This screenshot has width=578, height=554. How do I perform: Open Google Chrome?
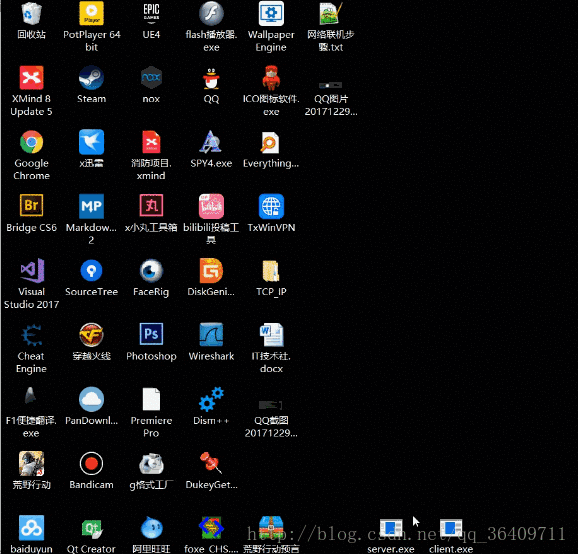31,142
